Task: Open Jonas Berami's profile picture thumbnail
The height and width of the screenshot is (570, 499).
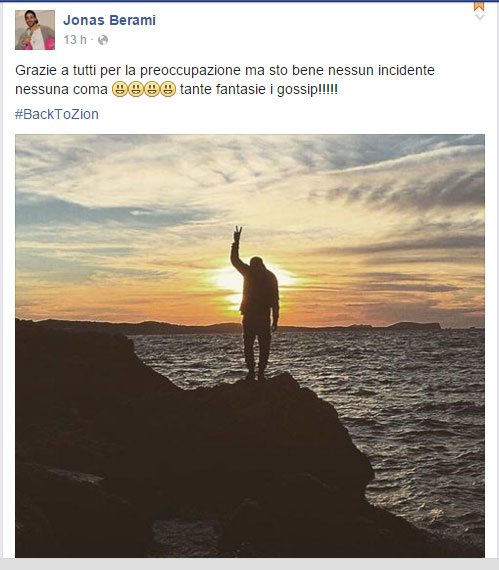Action: click(x=35, y=30)
